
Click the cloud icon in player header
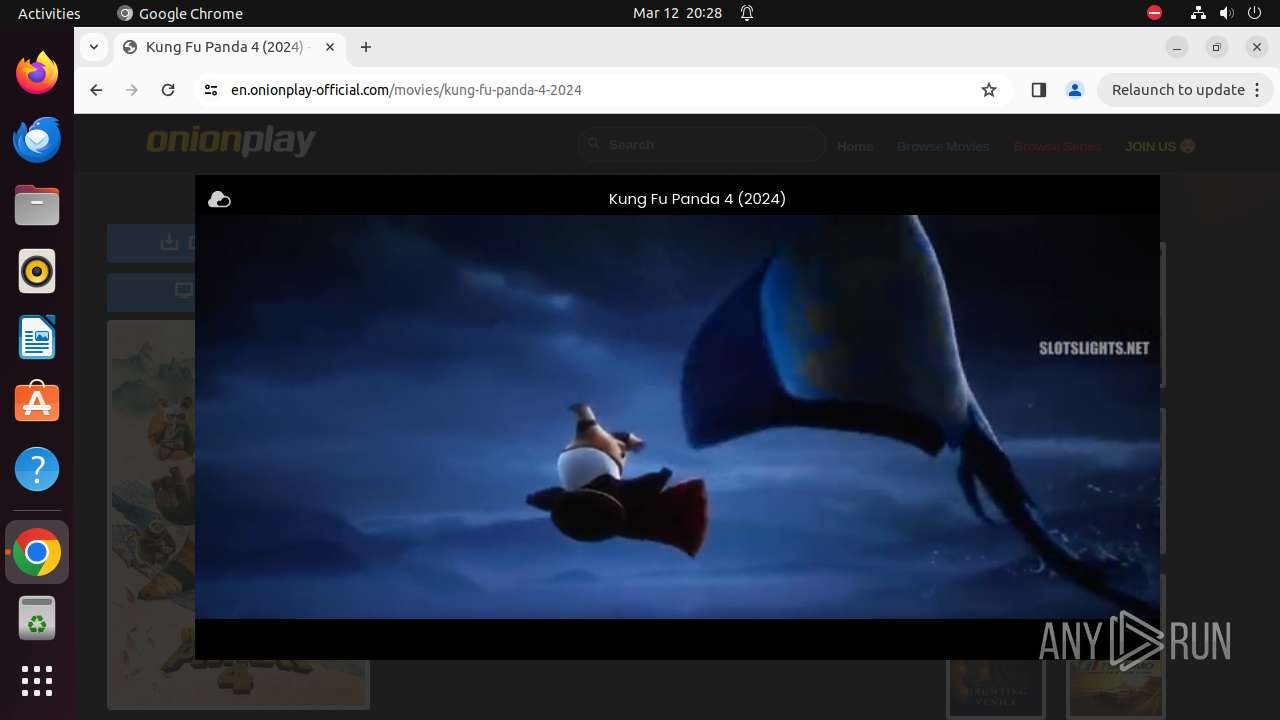coord(219,200)
